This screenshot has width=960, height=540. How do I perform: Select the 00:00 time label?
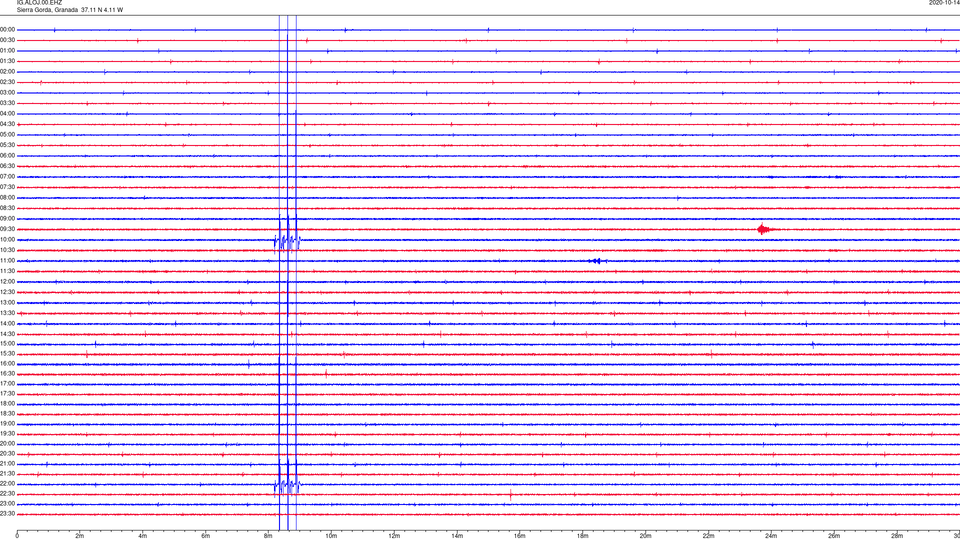[x=8, y=29]
